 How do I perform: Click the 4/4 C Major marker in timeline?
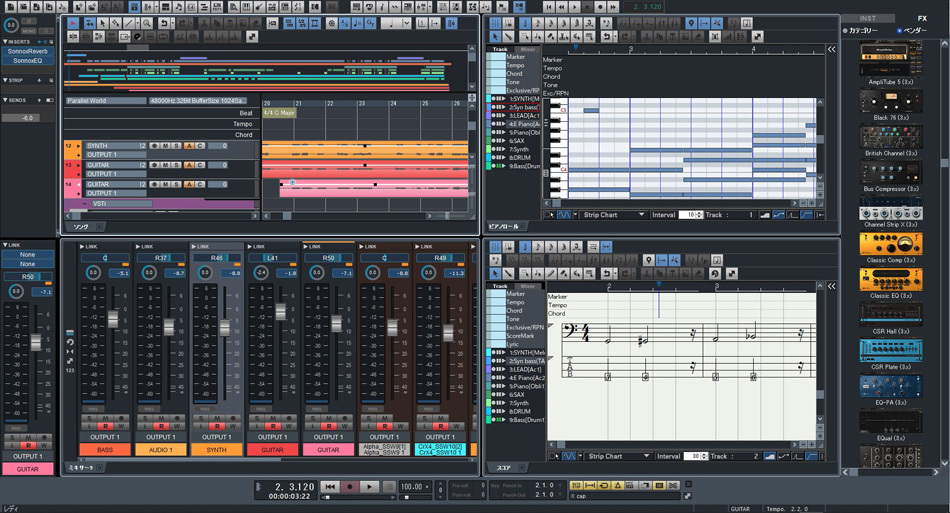pyautogui.click(x=278, y=113)
